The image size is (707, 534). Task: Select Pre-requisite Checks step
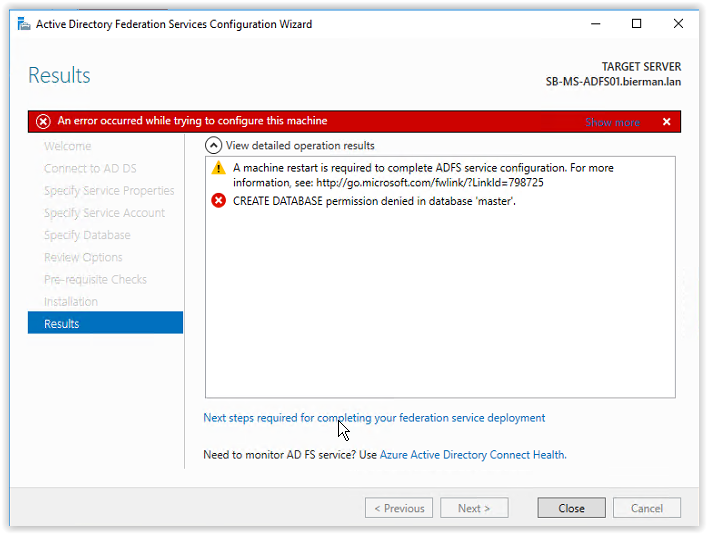tap(95, 280)
